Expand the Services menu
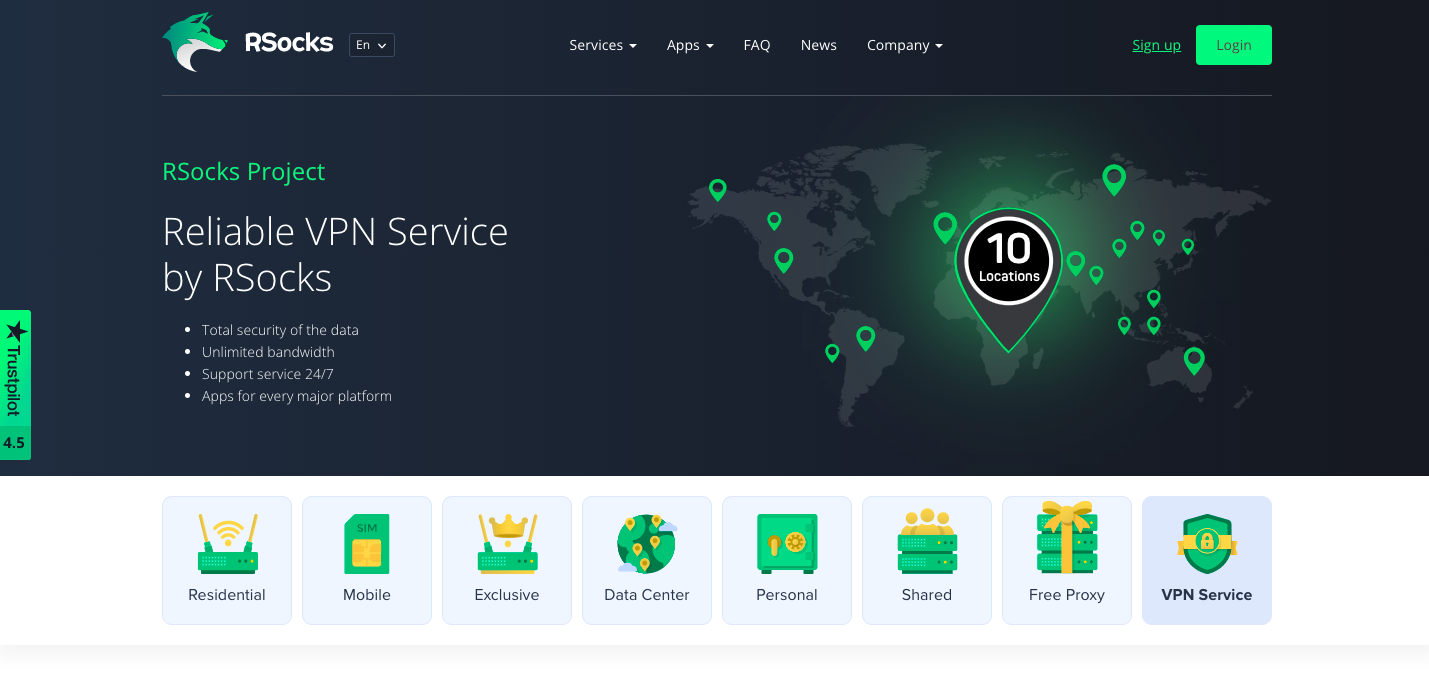The width and height of the screenshot is (1429, 687). pyautogui.click(x=603, y=45)
